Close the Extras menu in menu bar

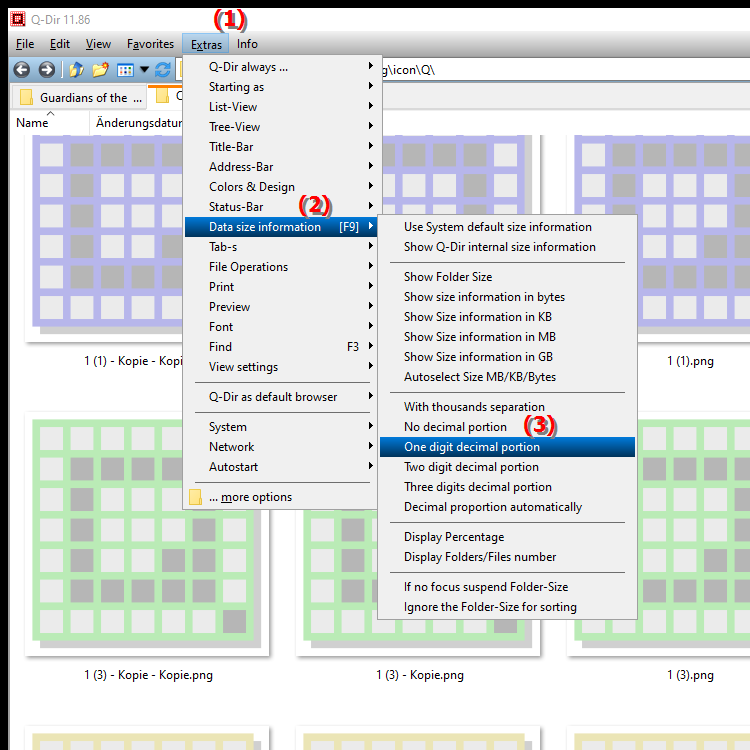pos(206,44)
